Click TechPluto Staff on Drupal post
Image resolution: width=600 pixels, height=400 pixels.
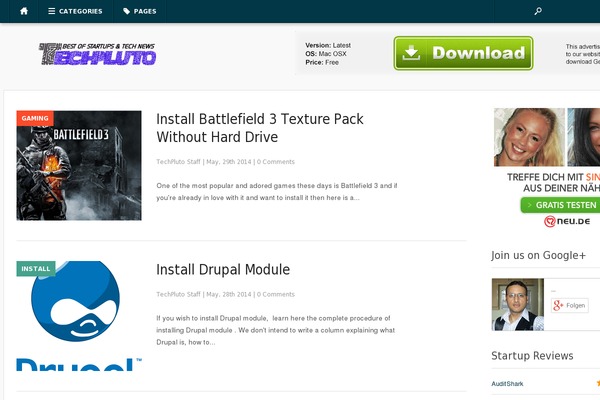click(x=178, y=294)
